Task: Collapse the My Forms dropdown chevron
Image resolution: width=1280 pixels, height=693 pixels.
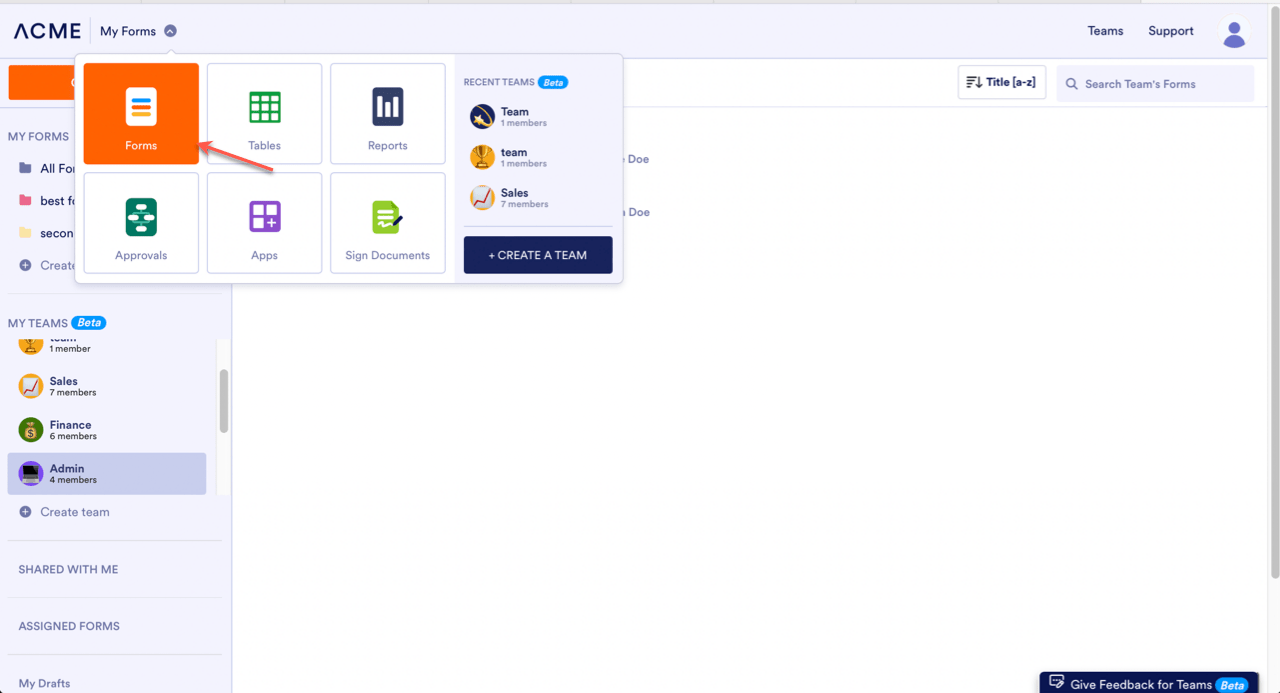Action: pos(170,31)
